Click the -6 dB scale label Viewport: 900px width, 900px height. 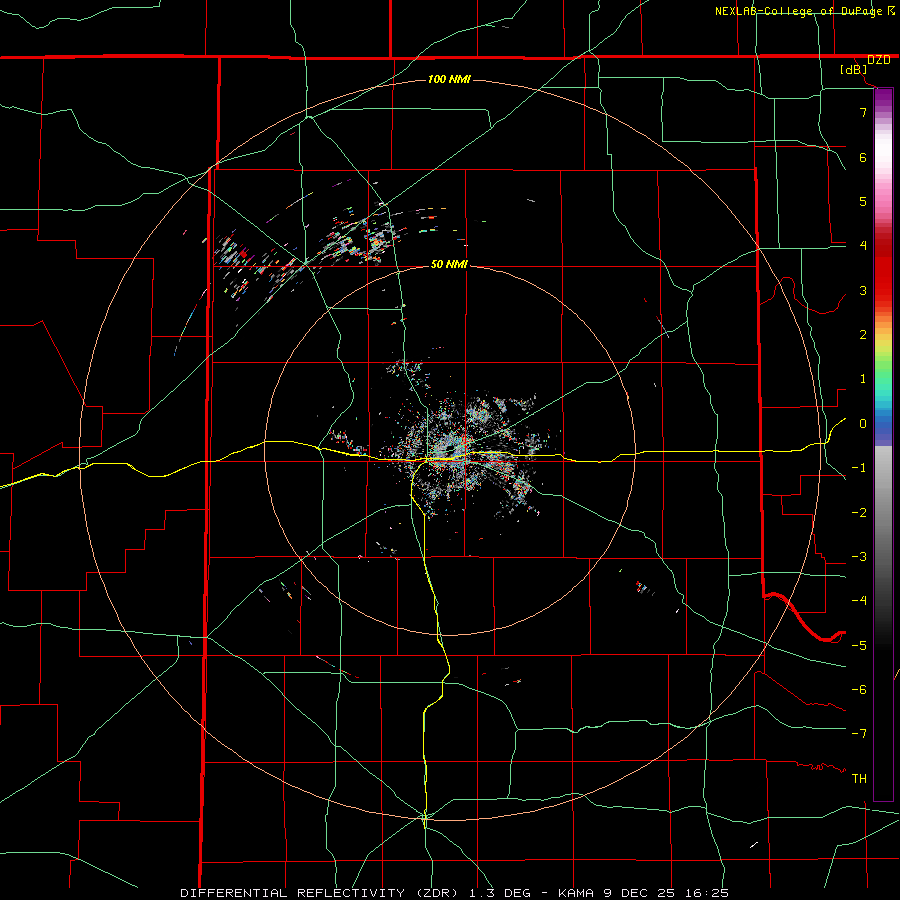tap(859, 690)
